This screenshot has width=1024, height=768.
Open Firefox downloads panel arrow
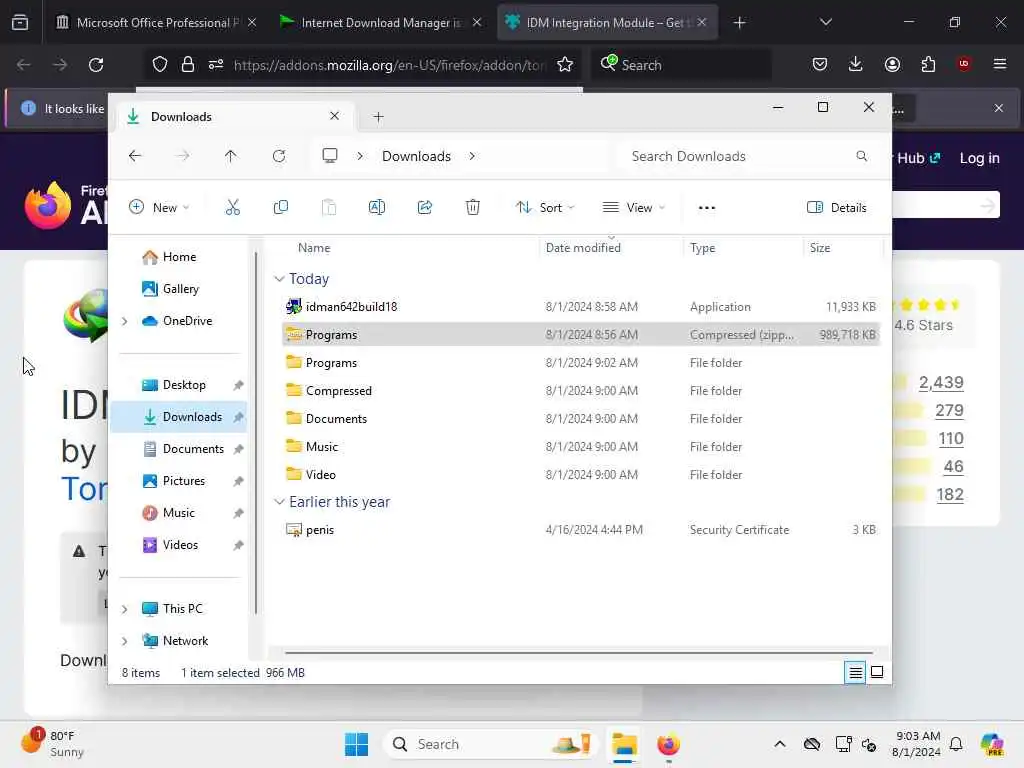coord(856,64)
